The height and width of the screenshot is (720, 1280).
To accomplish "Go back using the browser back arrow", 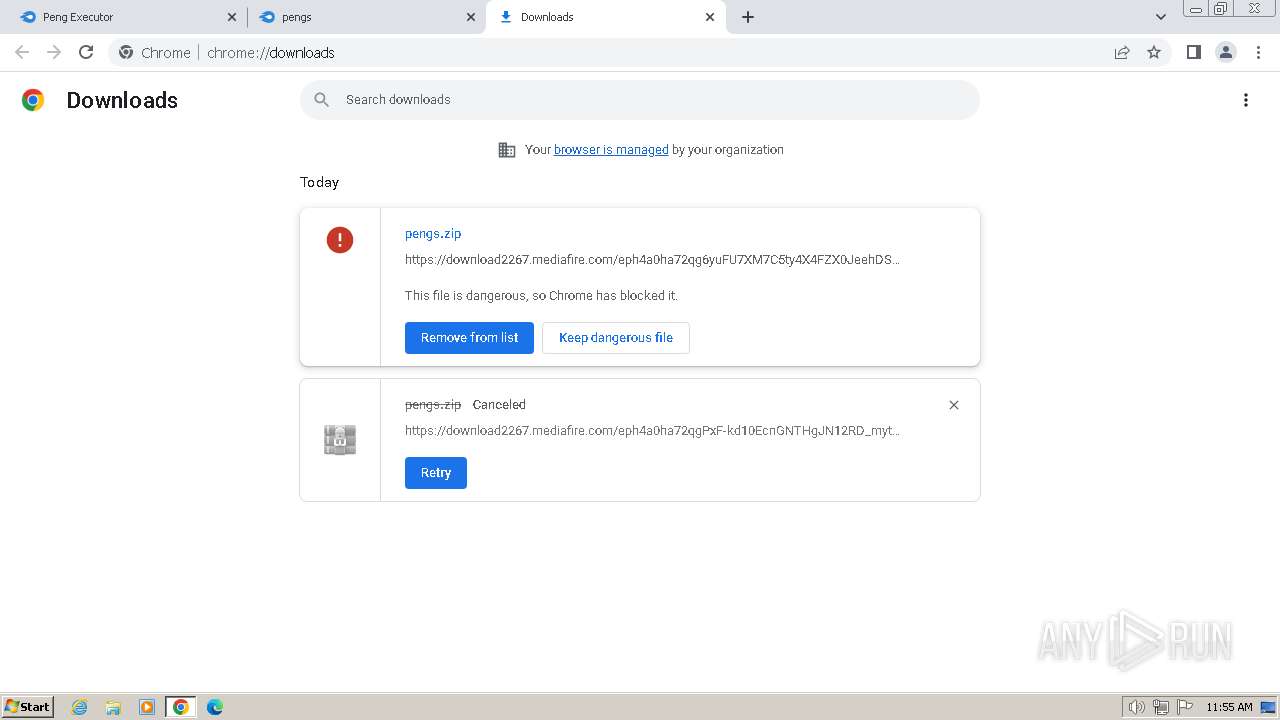I will 22,52.
